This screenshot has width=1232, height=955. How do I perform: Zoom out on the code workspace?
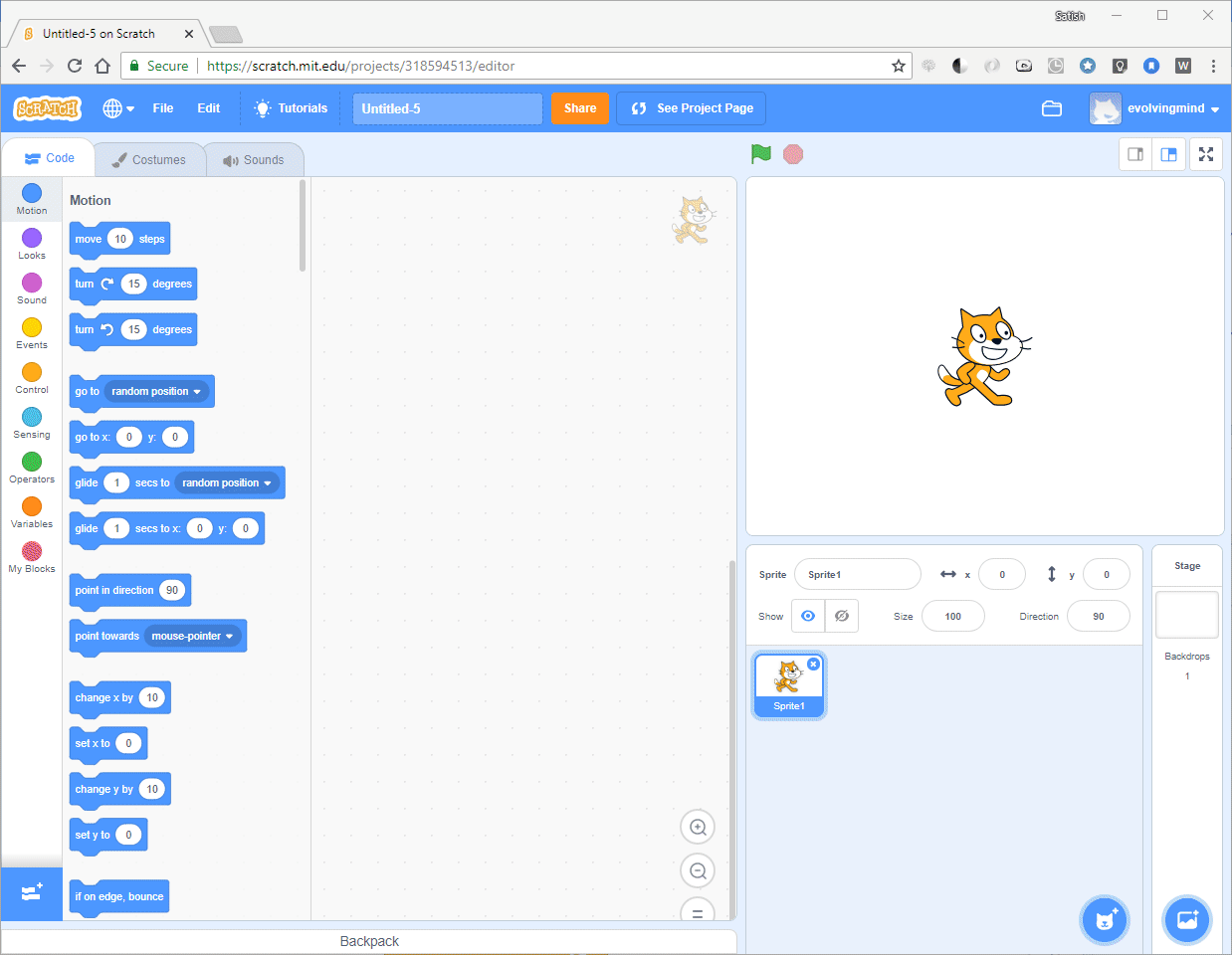pyautogui.click(x=698, y=870)
